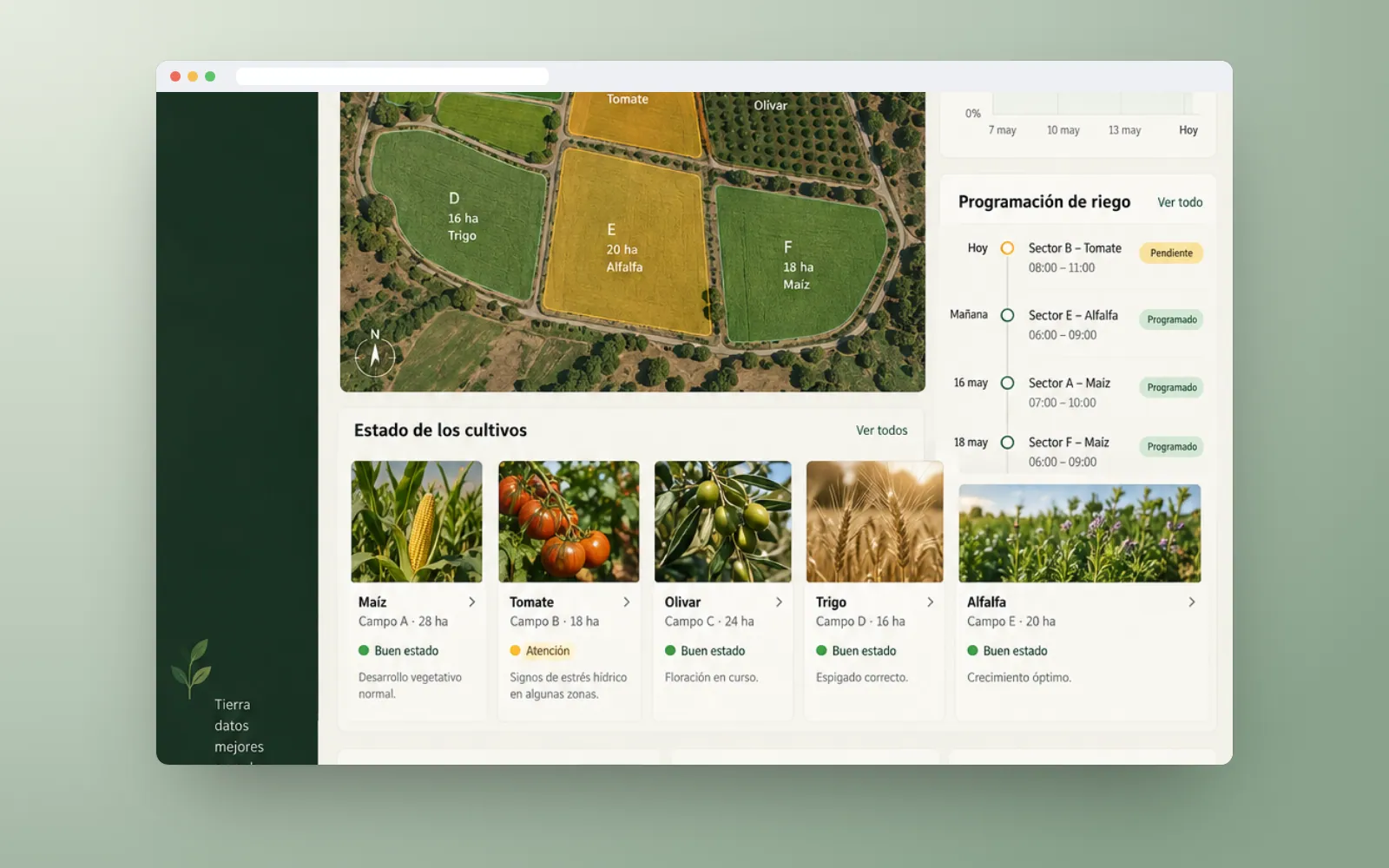Screen dimensions: 1389x868
Task: Click 'Estado de los cultivos' heading
Action: tap(440, 431)
